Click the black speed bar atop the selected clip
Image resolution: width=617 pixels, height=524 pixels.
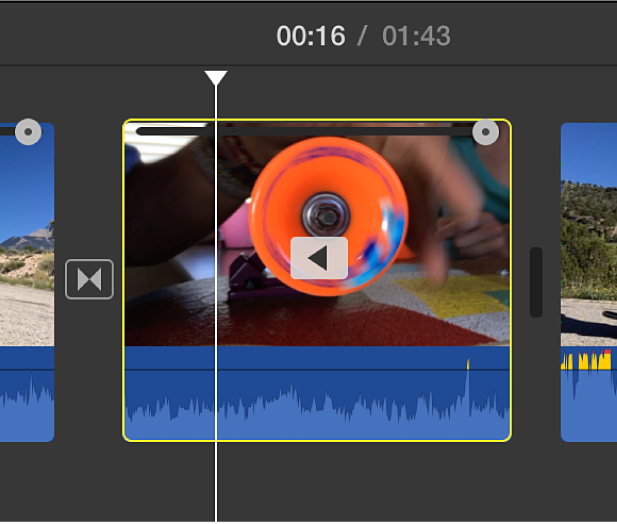pyautogui.click(x=305, y=131)
